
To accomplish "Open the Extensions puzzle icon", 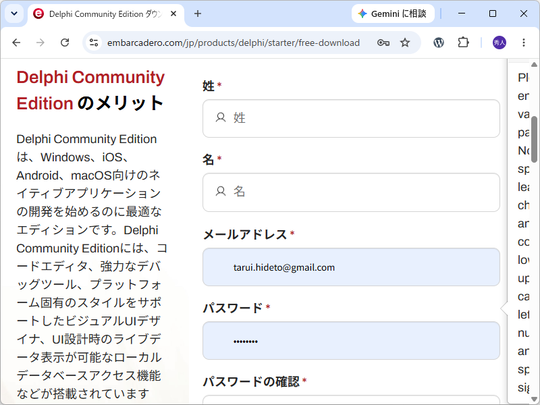I will tap(463, 43).
